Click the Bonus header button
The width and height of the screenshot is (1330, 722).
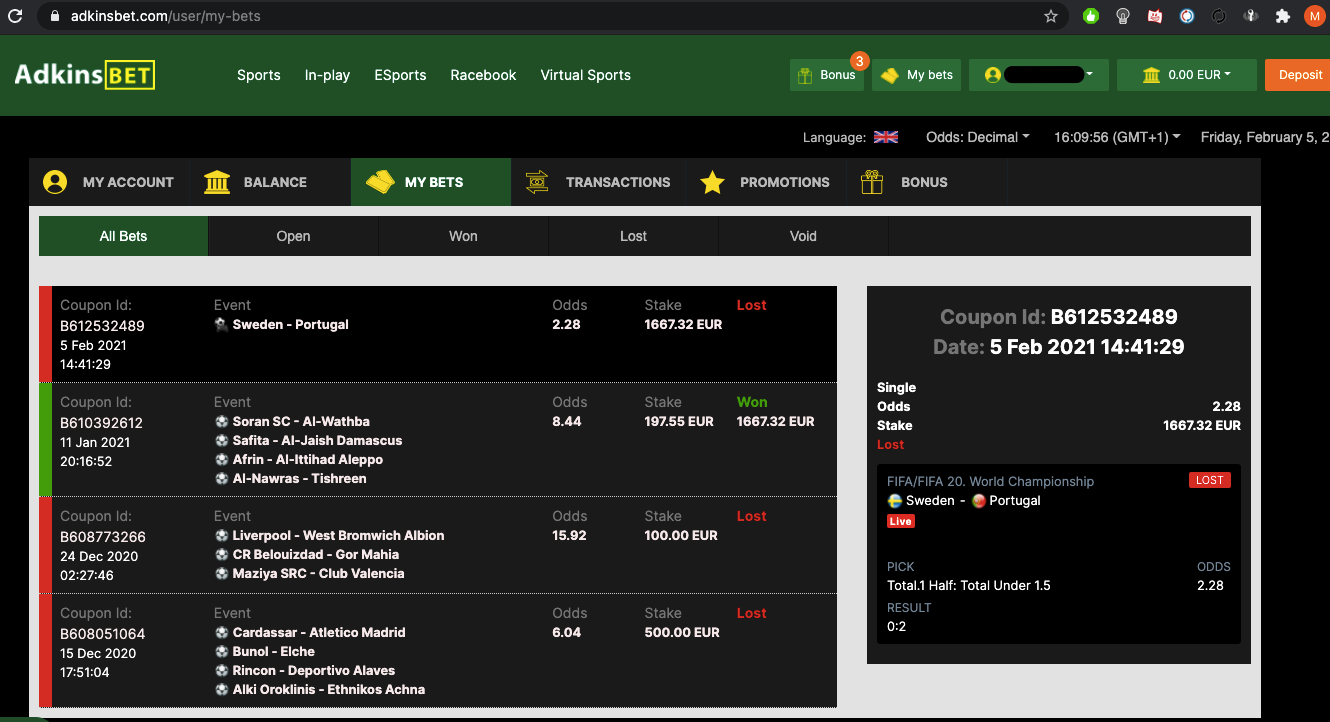tap(826, 75)
